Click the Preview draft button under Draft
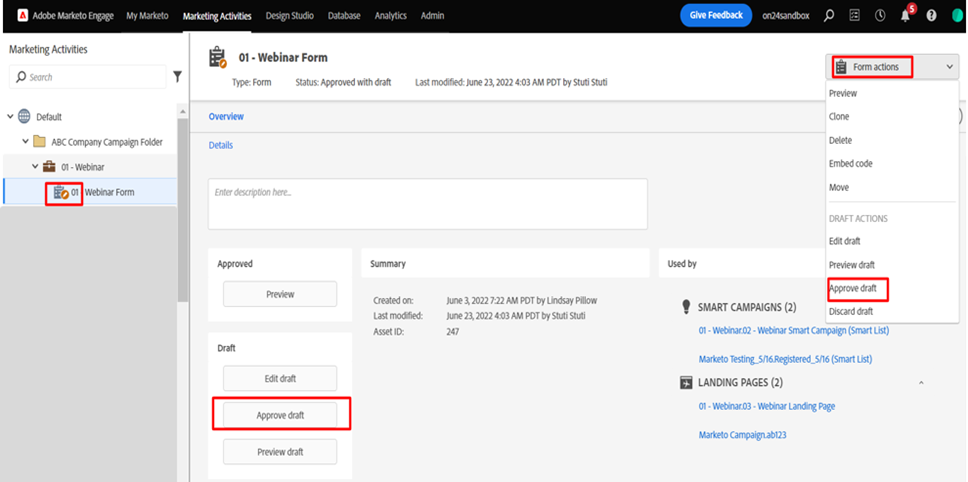968x482 pixels. pyautogui.click(x=280, y=452)
